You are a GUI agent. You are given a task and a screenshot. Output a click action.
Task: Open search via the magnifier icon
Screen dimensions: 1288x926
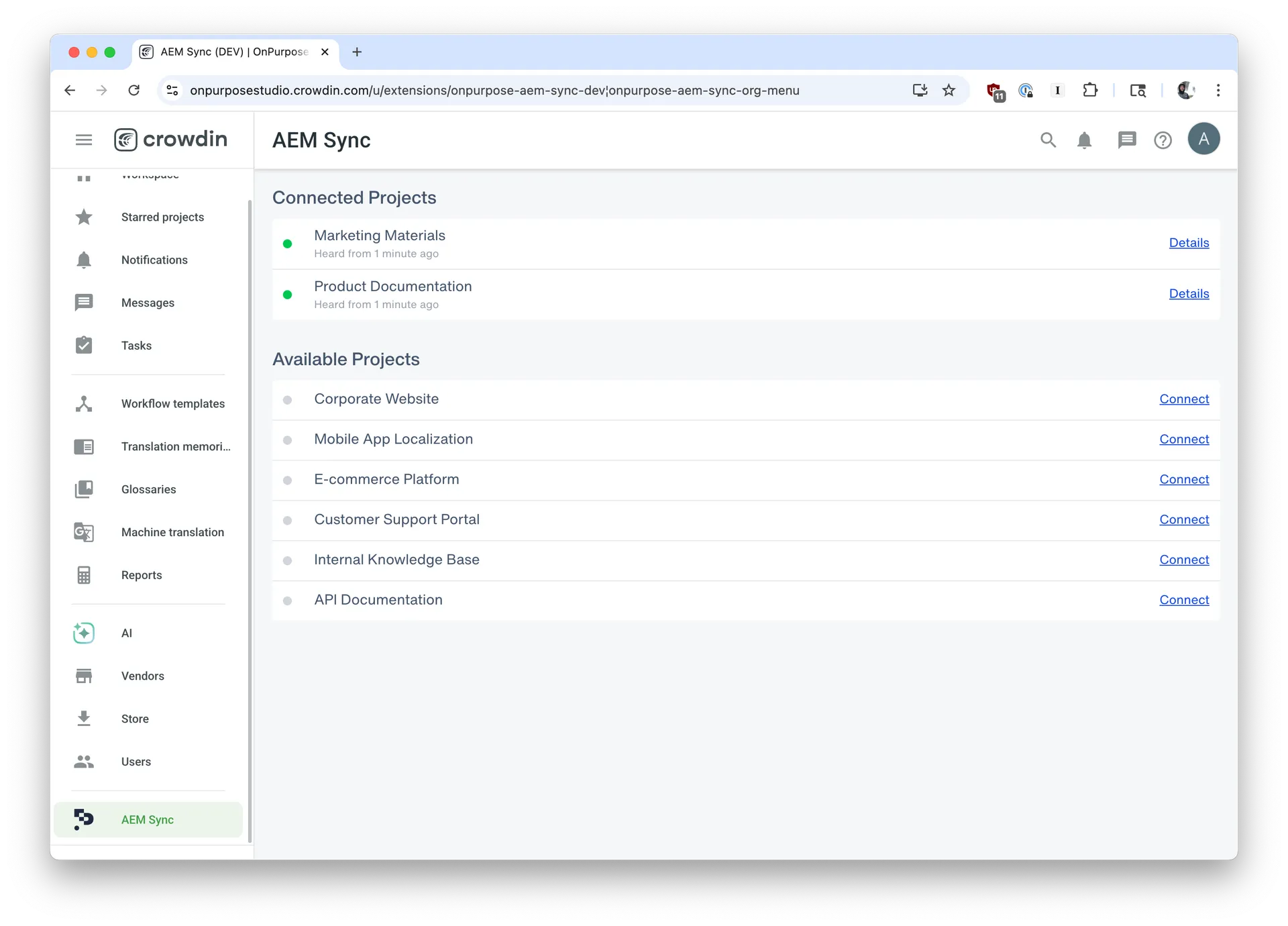pyautogui.click(x=1048, y=140)
